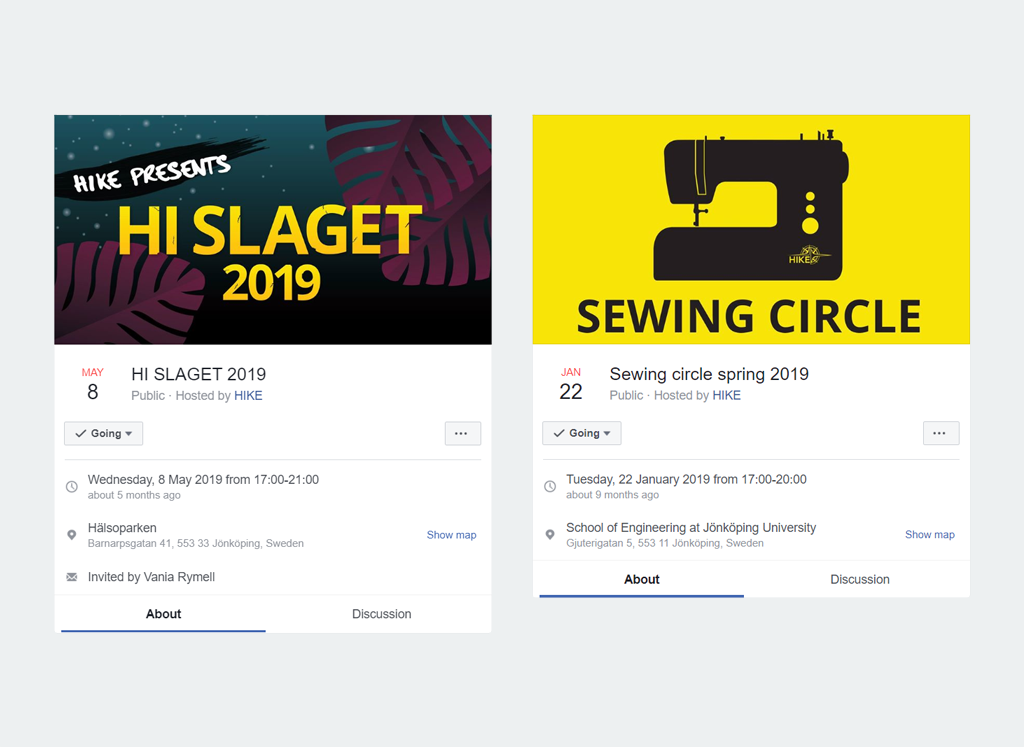
Task: Open three-dot options menu for Sewing circle event
Action: coord(940,433)
